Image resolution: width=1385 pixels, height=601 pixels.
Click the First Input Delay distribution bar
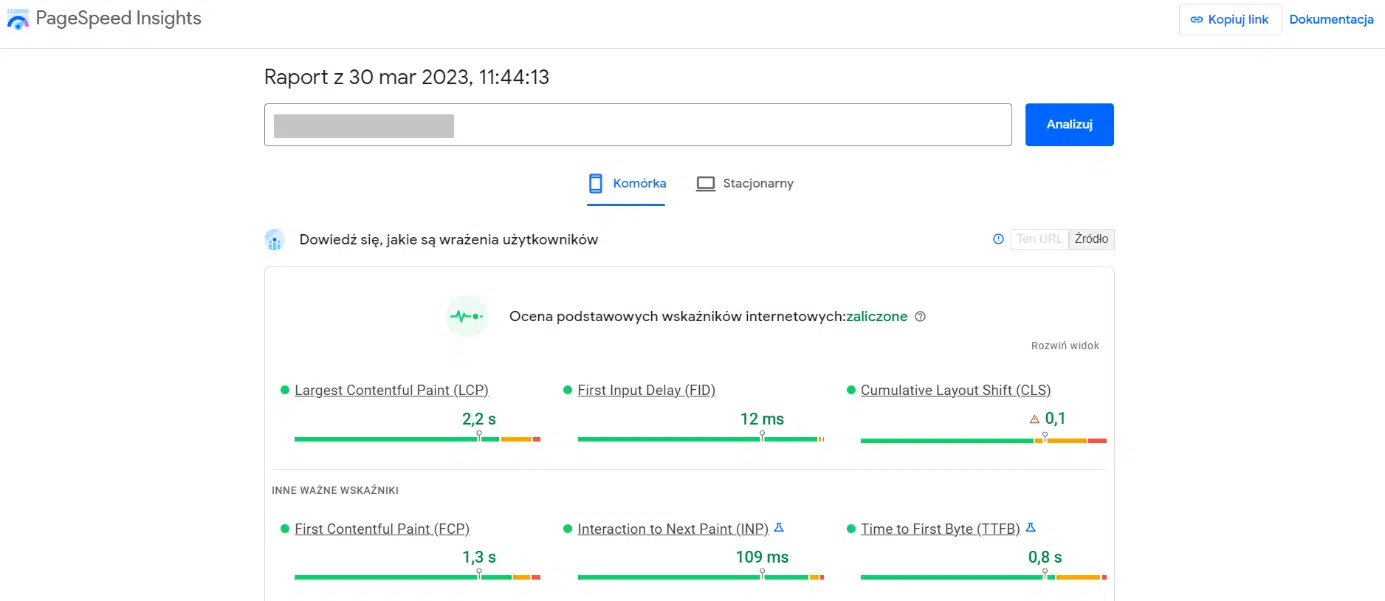pyautogui.click(x=700, y=439)
